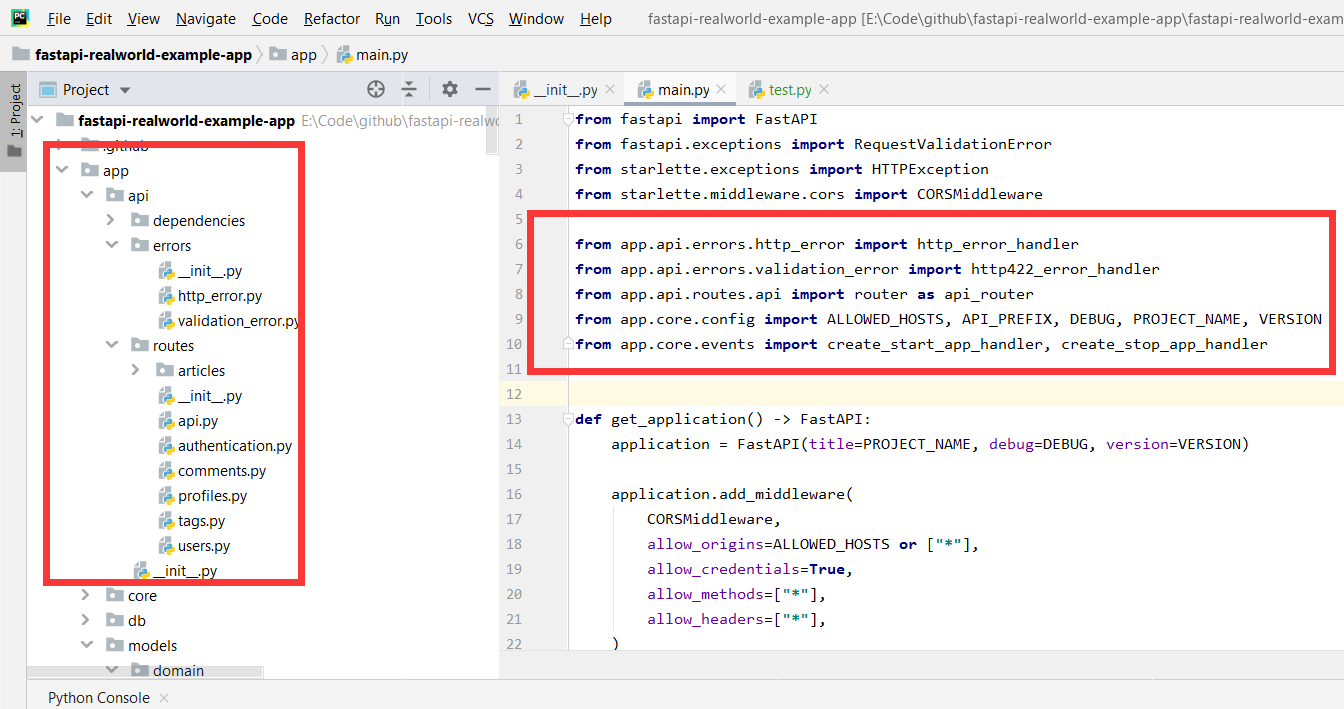Click the 1: Project side tool button

click(14, 122)
